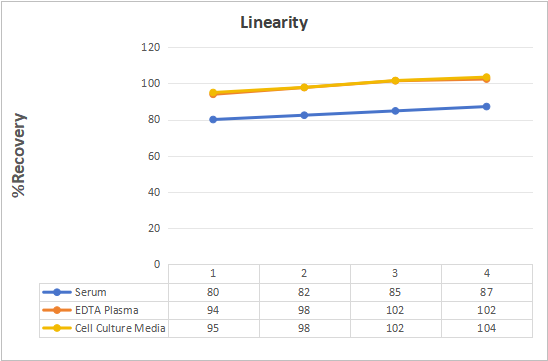Select the Cell Culture Media legend marker

pos(57,328)
